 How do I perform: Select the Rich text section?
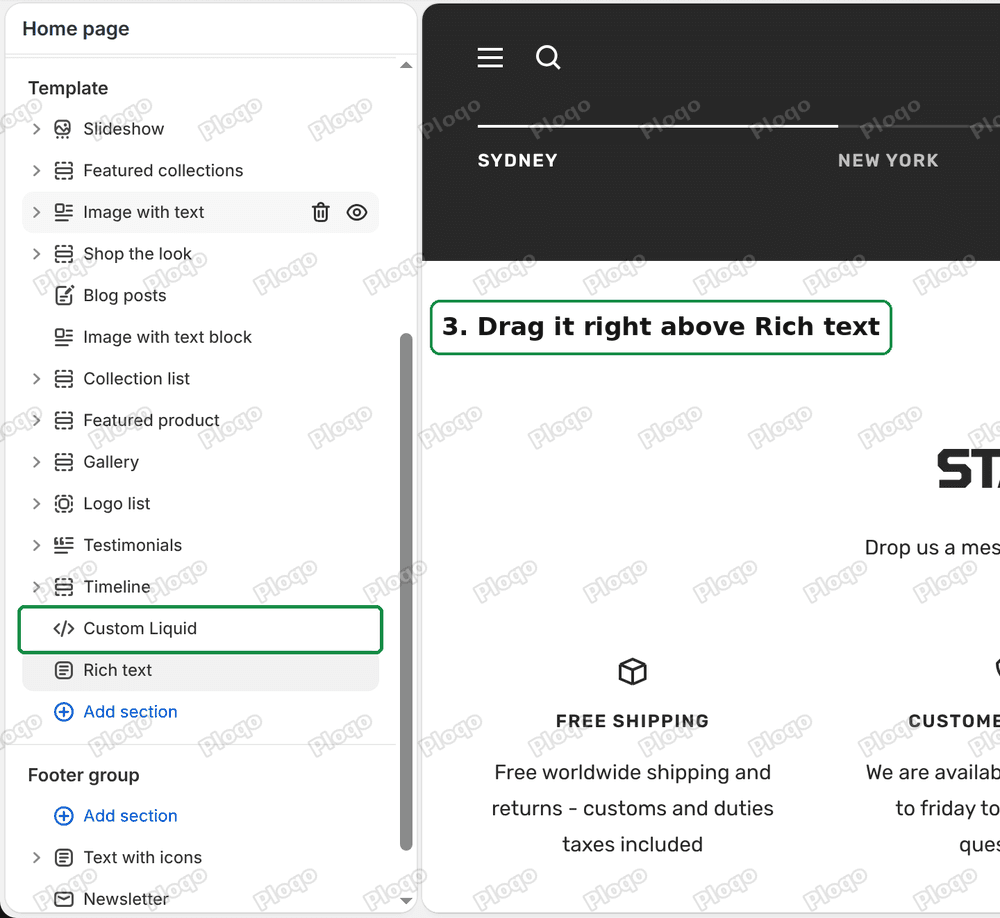(200, 670)
